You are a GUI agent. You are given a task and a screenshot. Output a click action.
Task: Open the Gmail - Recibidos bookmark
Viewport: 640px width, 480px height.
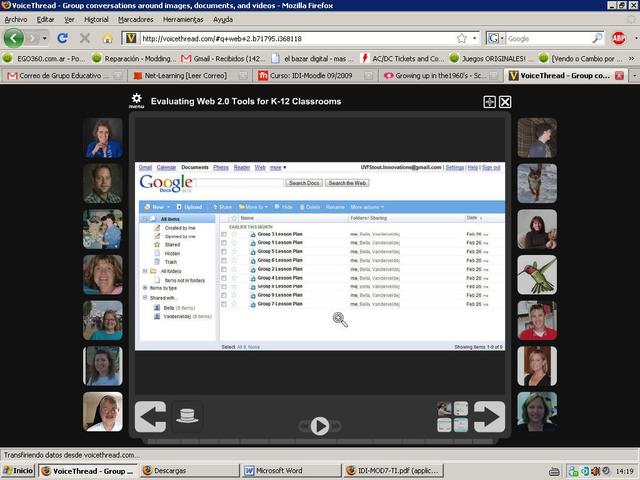223,59
